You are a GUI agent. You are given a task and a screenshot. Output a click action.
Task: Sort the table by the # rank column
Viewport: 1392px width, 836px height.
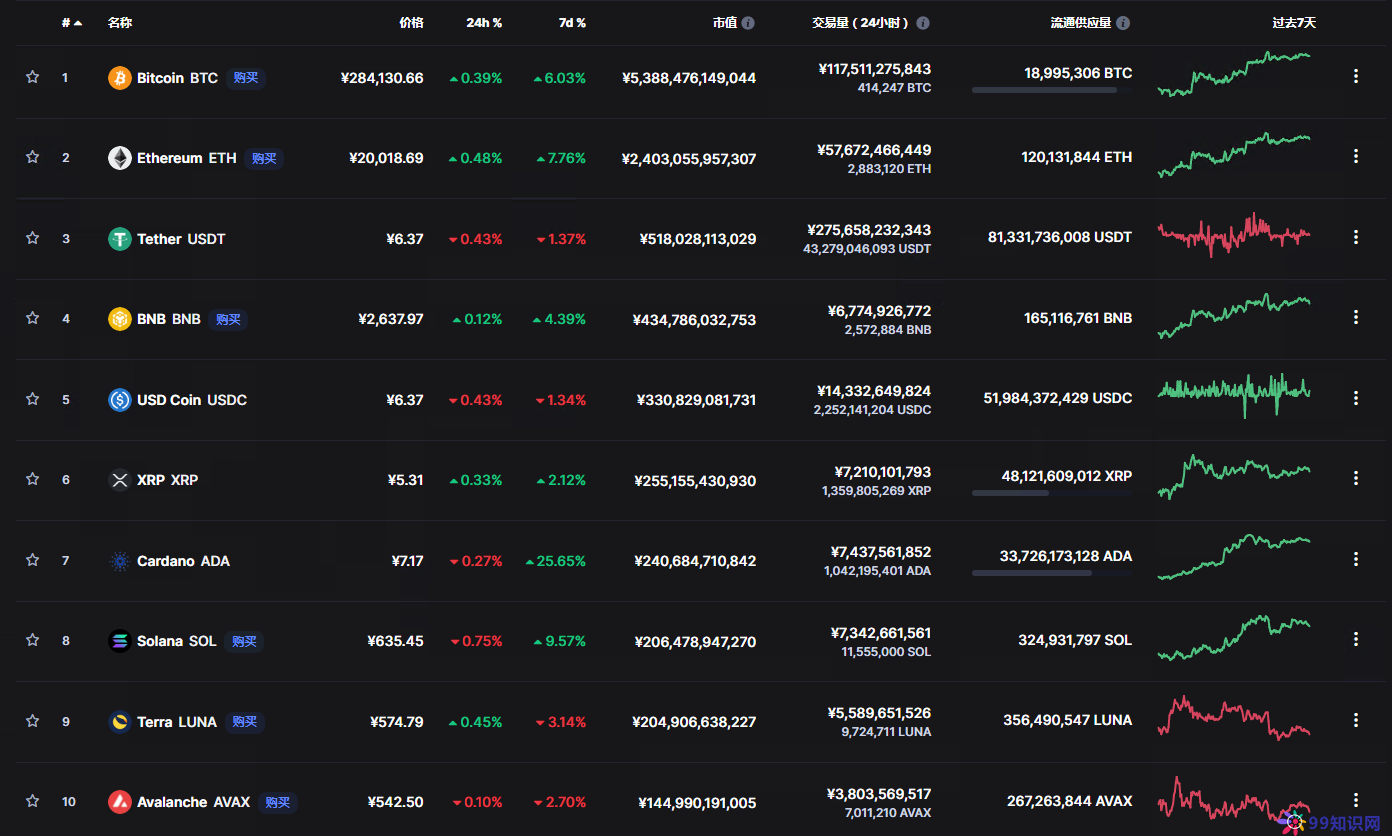click(x=72, y=23)
